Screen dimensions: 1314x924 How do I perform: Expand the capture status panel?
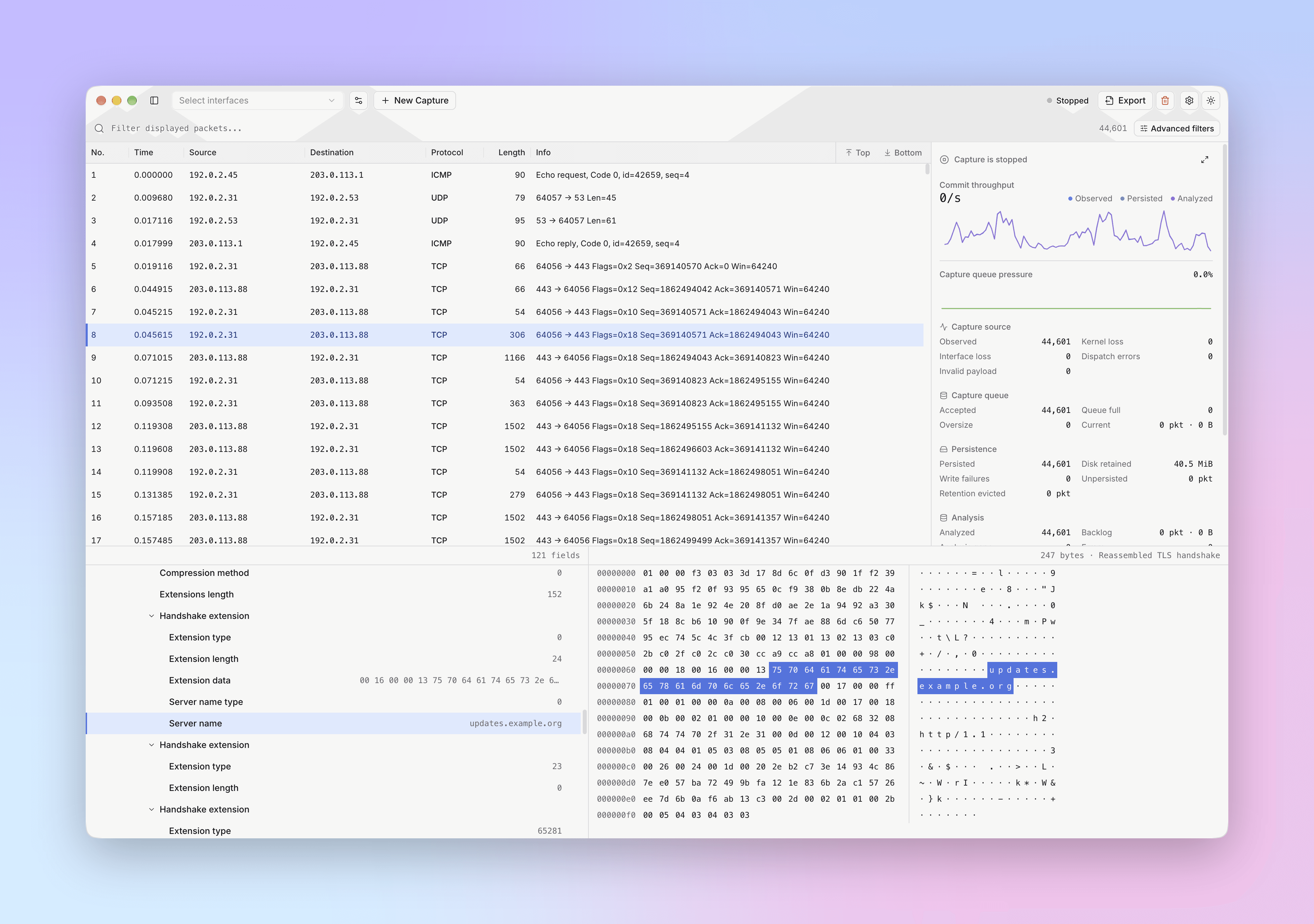(1205, 160)
